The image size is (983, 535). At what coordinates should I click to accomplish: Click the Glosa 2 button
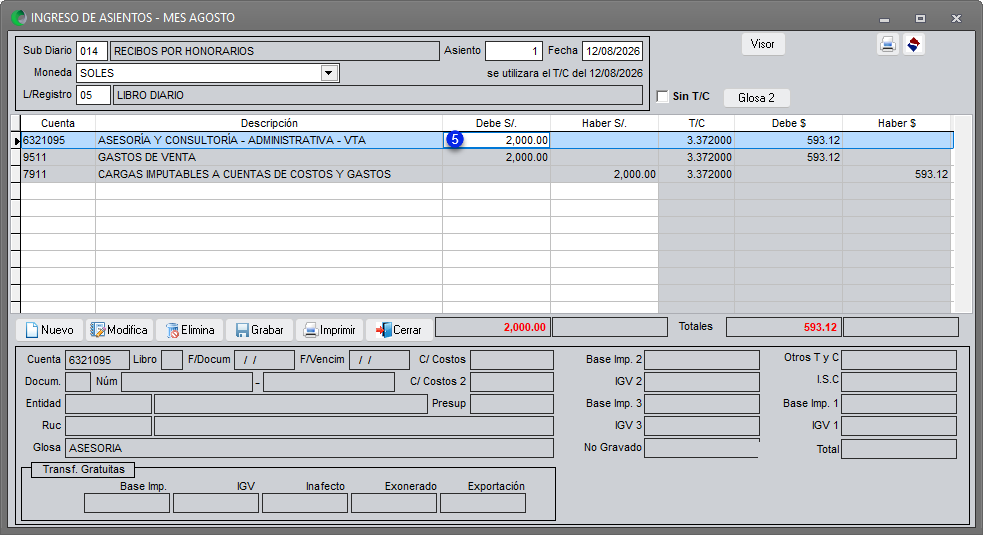click(756, 98)
